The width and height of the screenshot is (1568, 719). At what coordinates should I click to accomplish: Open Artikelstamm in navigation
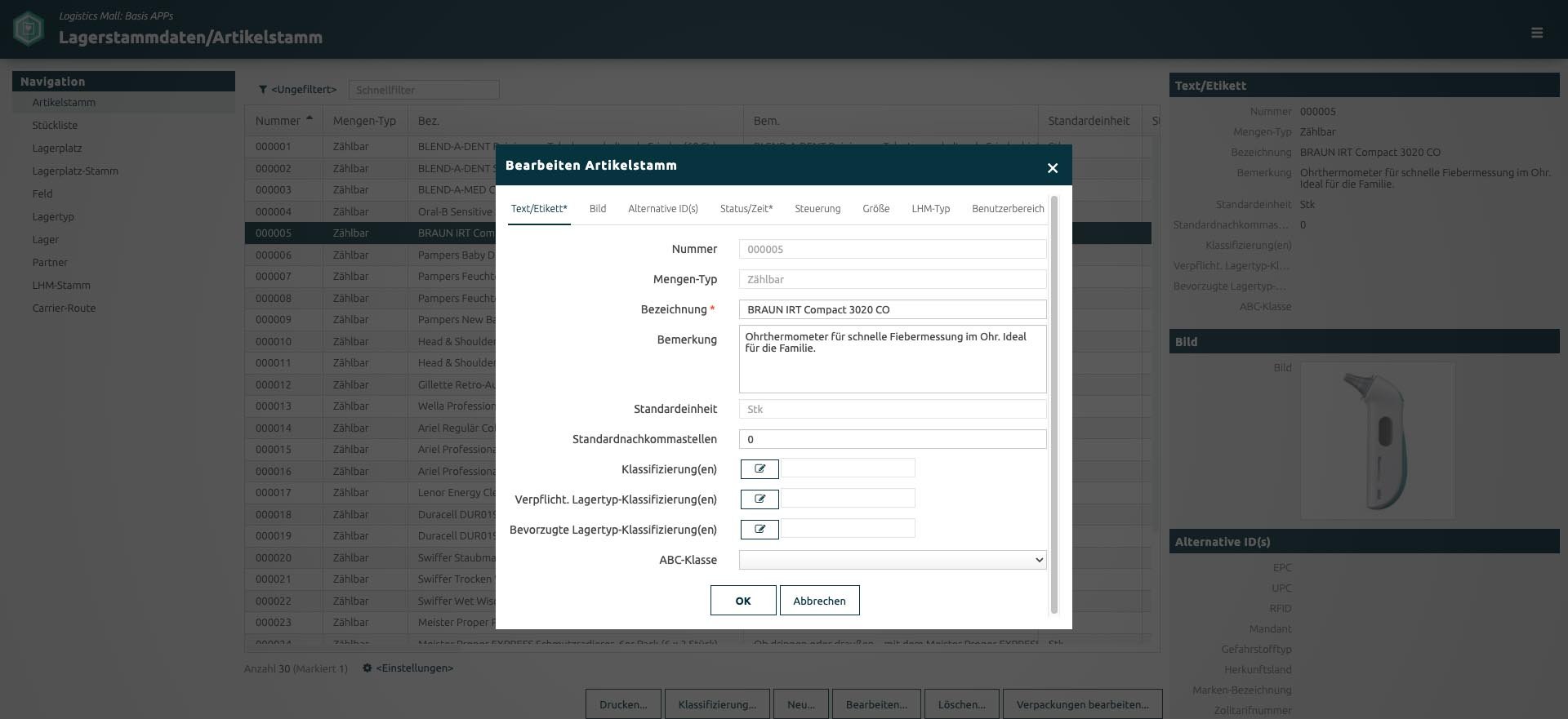64,102
